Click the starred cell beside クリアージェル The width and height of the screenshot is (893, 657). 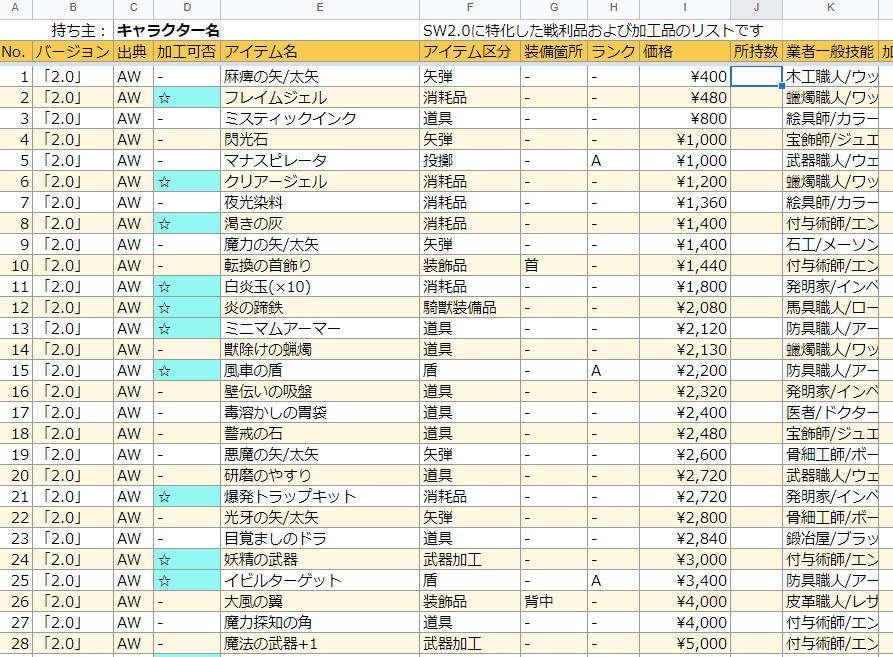click(186, 181)
